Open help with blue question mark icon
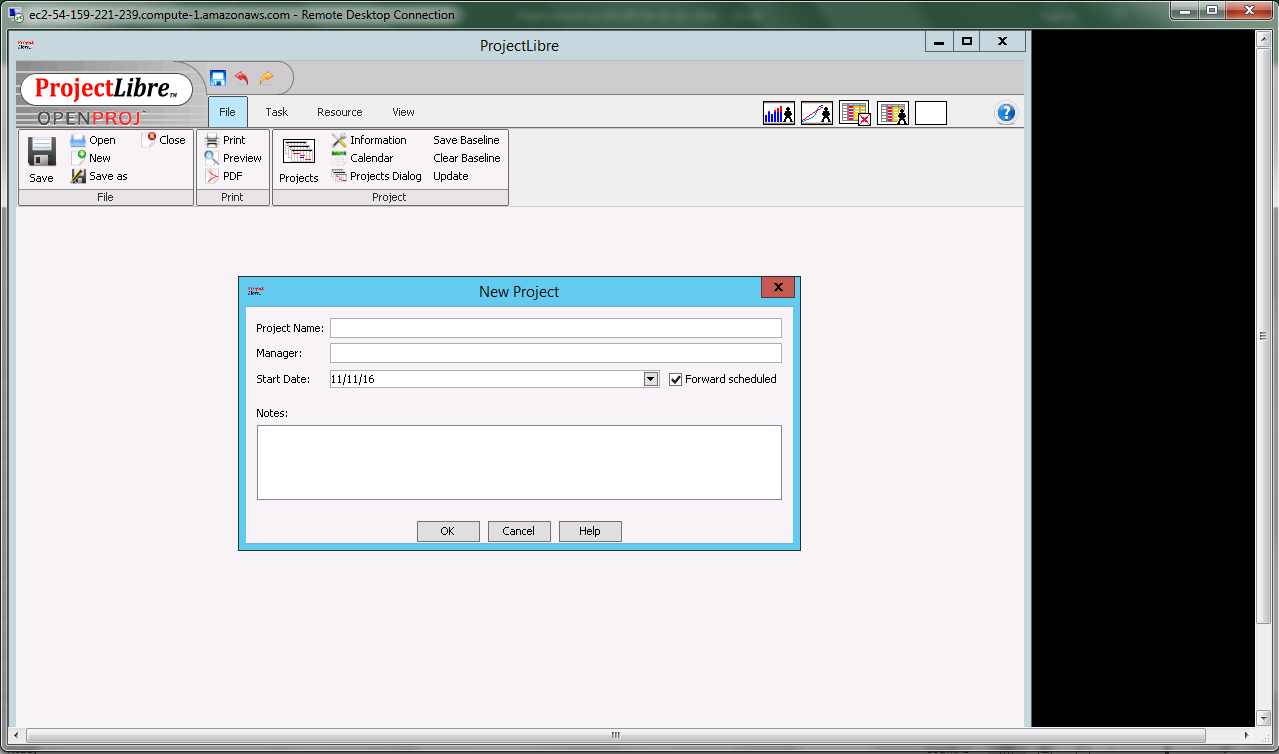Screen dimensions: 1279x754 click(x=1006, y=113)
